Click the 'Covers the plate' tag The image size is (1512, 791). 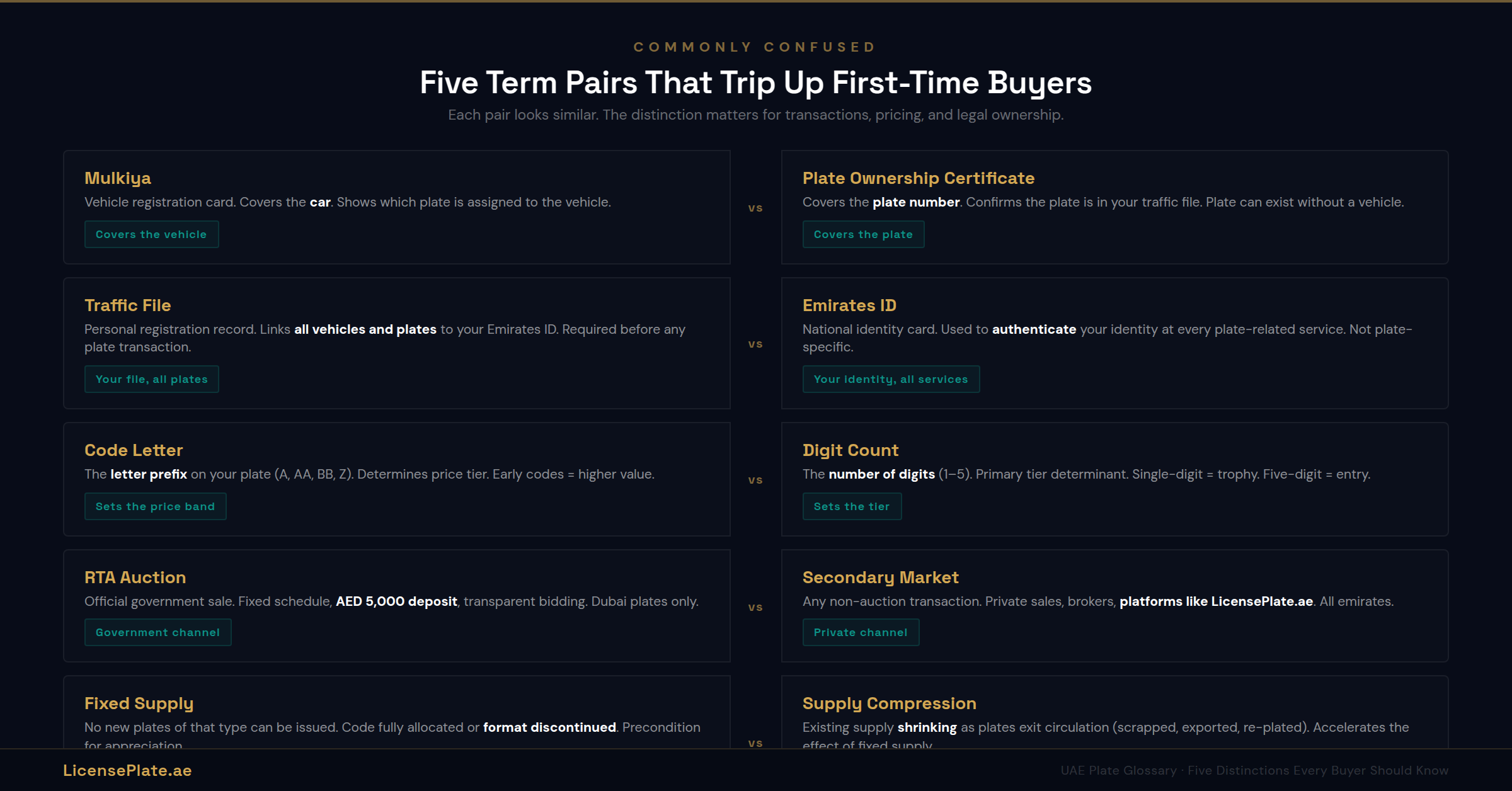862,234
